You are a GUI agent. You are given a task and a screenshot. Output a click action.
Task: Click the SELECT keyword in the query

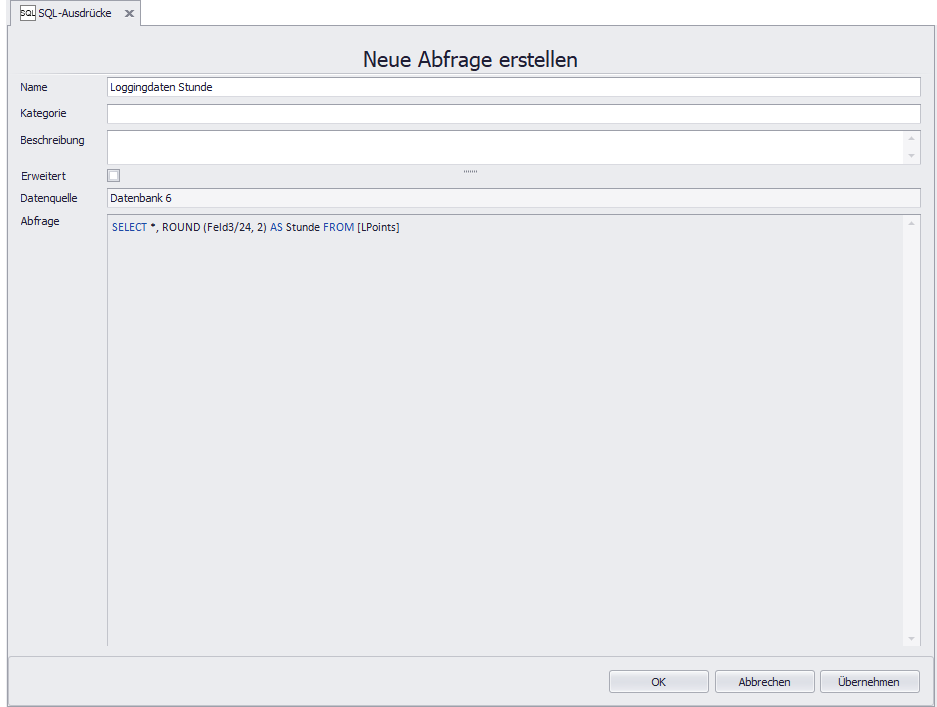tap(131, 227)
